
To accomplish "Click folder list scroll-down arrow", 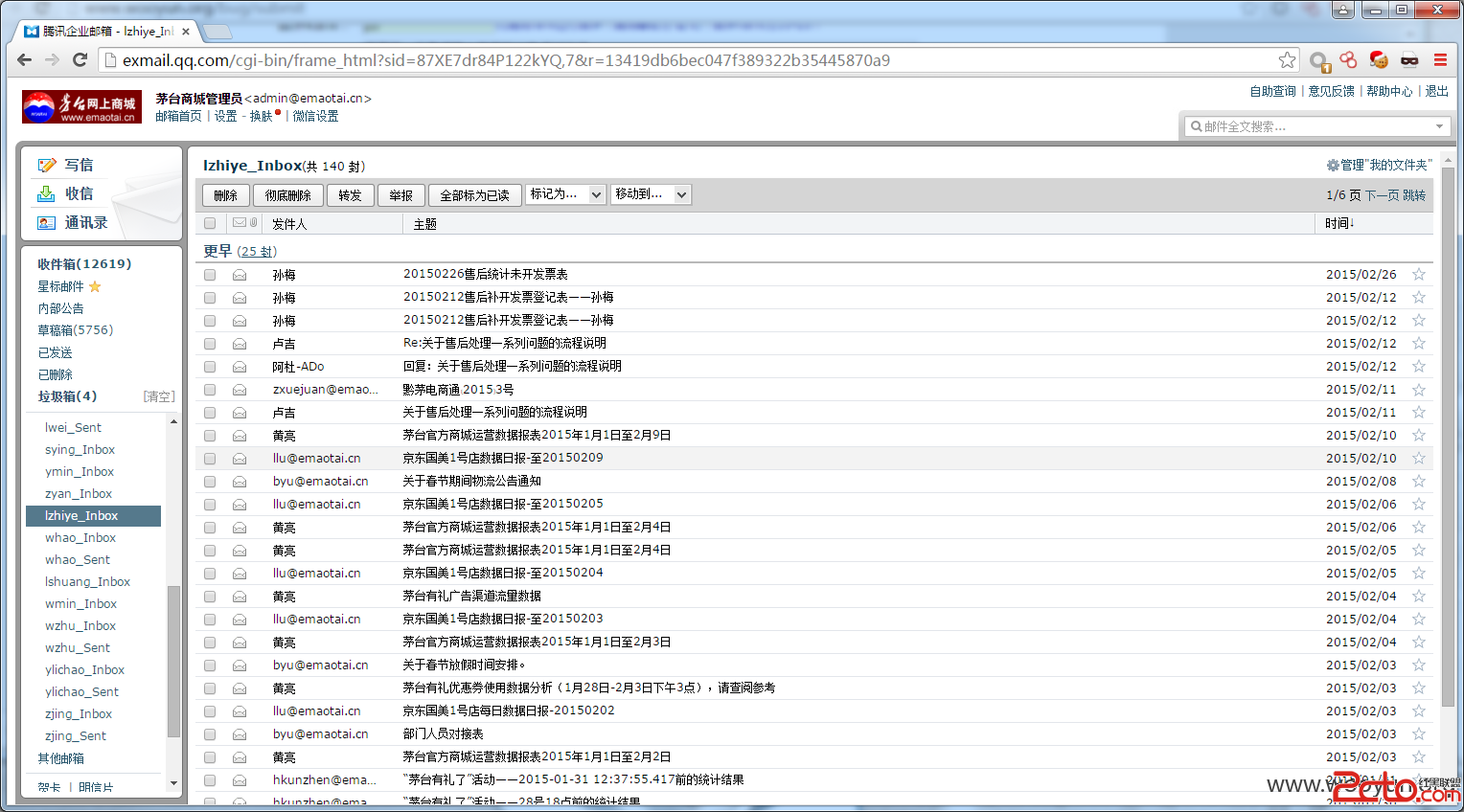I will point(173,783).
